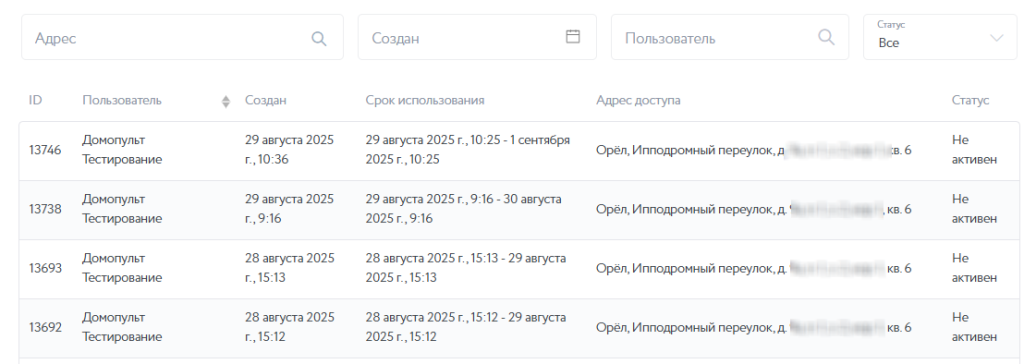This screenshot has width=1024, height=364.
Task: Click the Не активен status in row 13692
Action: pos(974,327)
